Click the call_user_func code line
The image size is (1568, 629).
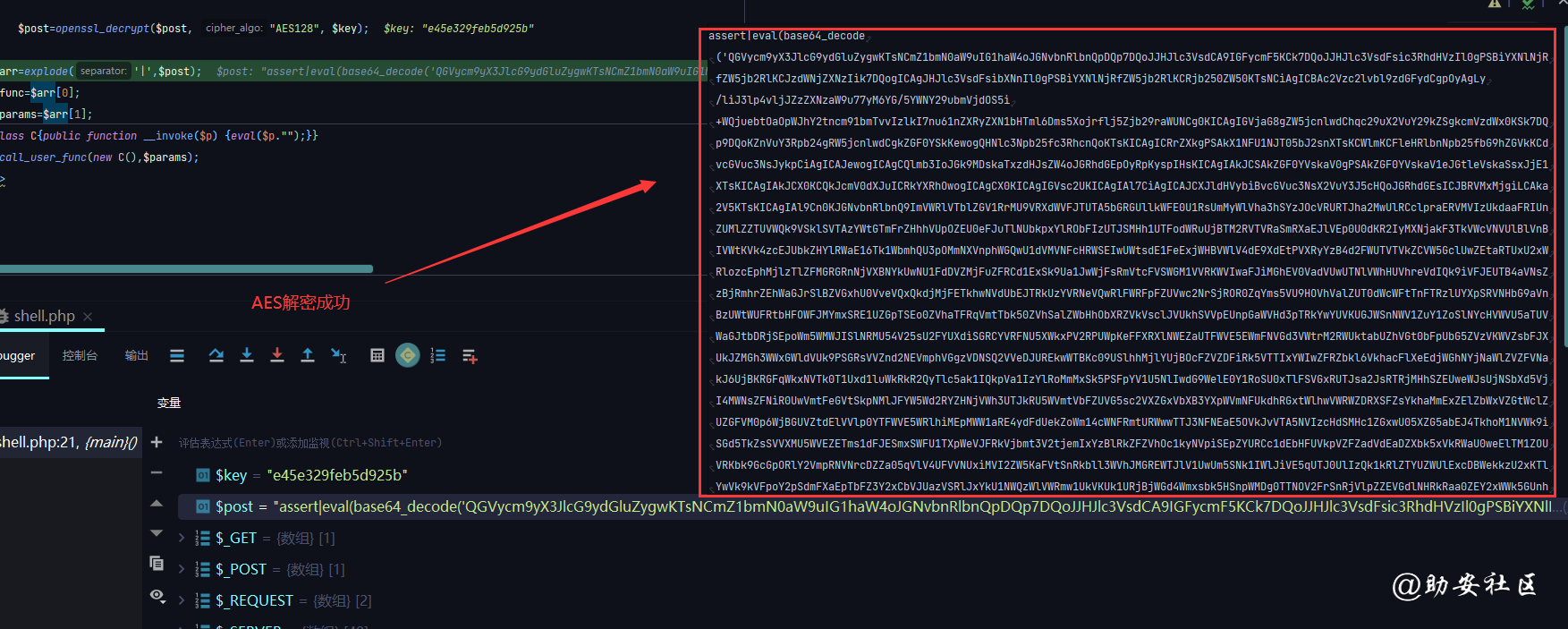point(99,157)
